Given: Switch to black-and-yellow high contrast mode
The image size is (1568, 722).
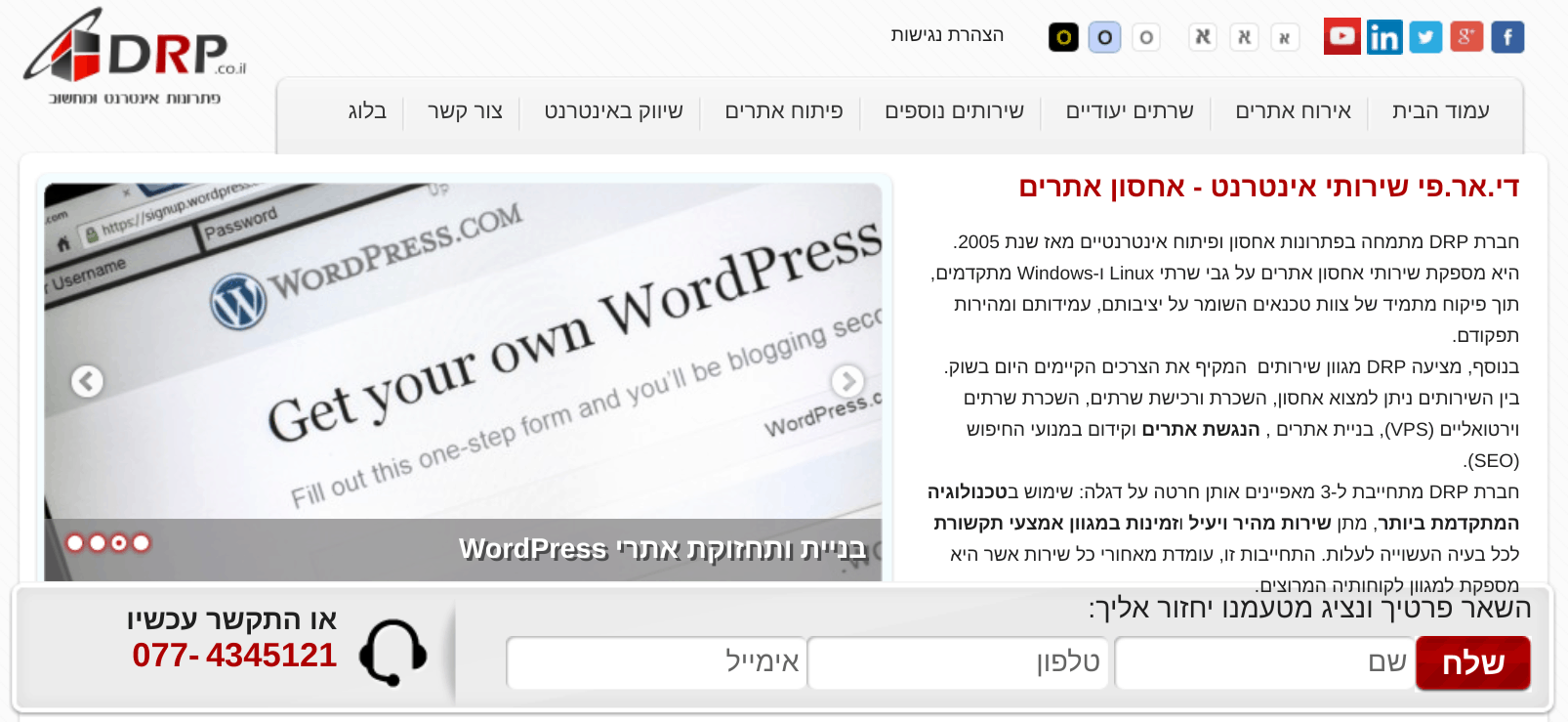Looking at the screenshot, I should click(x=1063, y=37).
